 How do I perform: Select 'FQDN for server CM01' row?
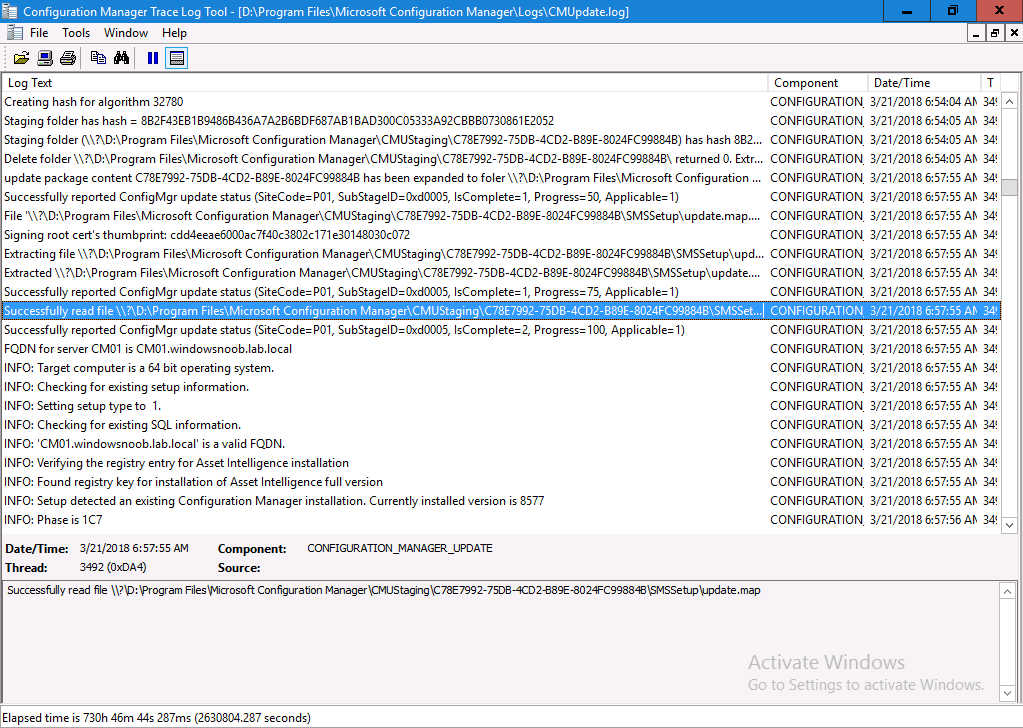(501, 348)
